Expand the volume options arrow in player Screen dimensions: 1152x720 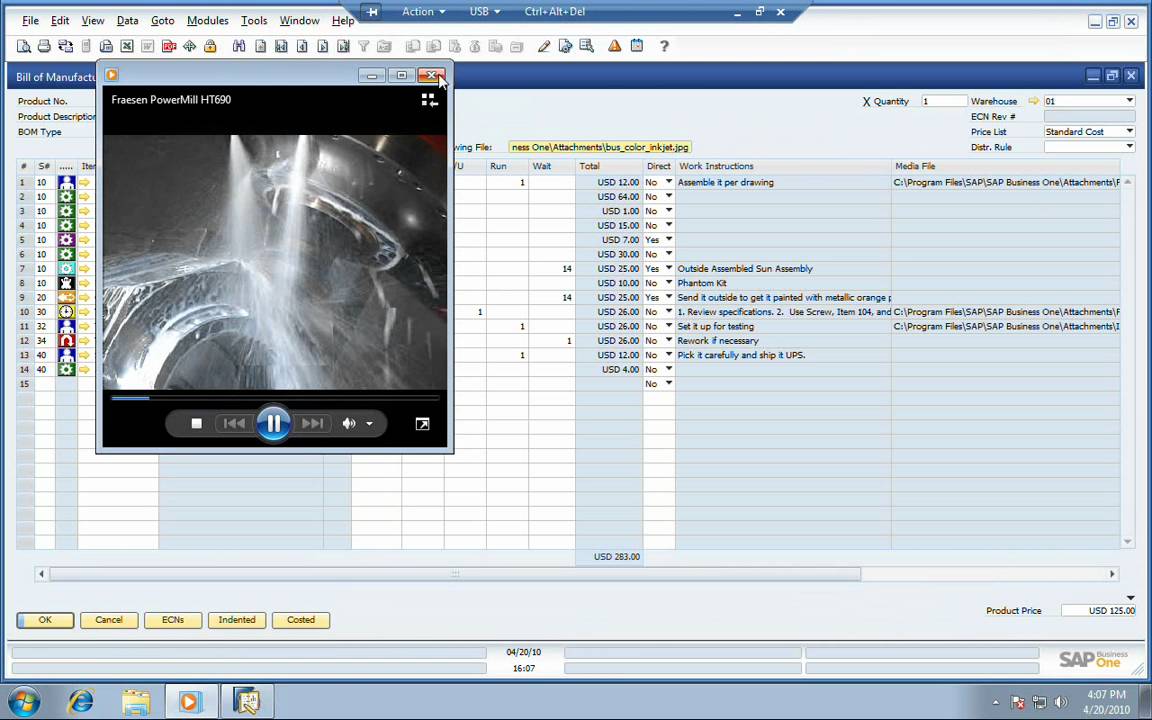[370, 424]
